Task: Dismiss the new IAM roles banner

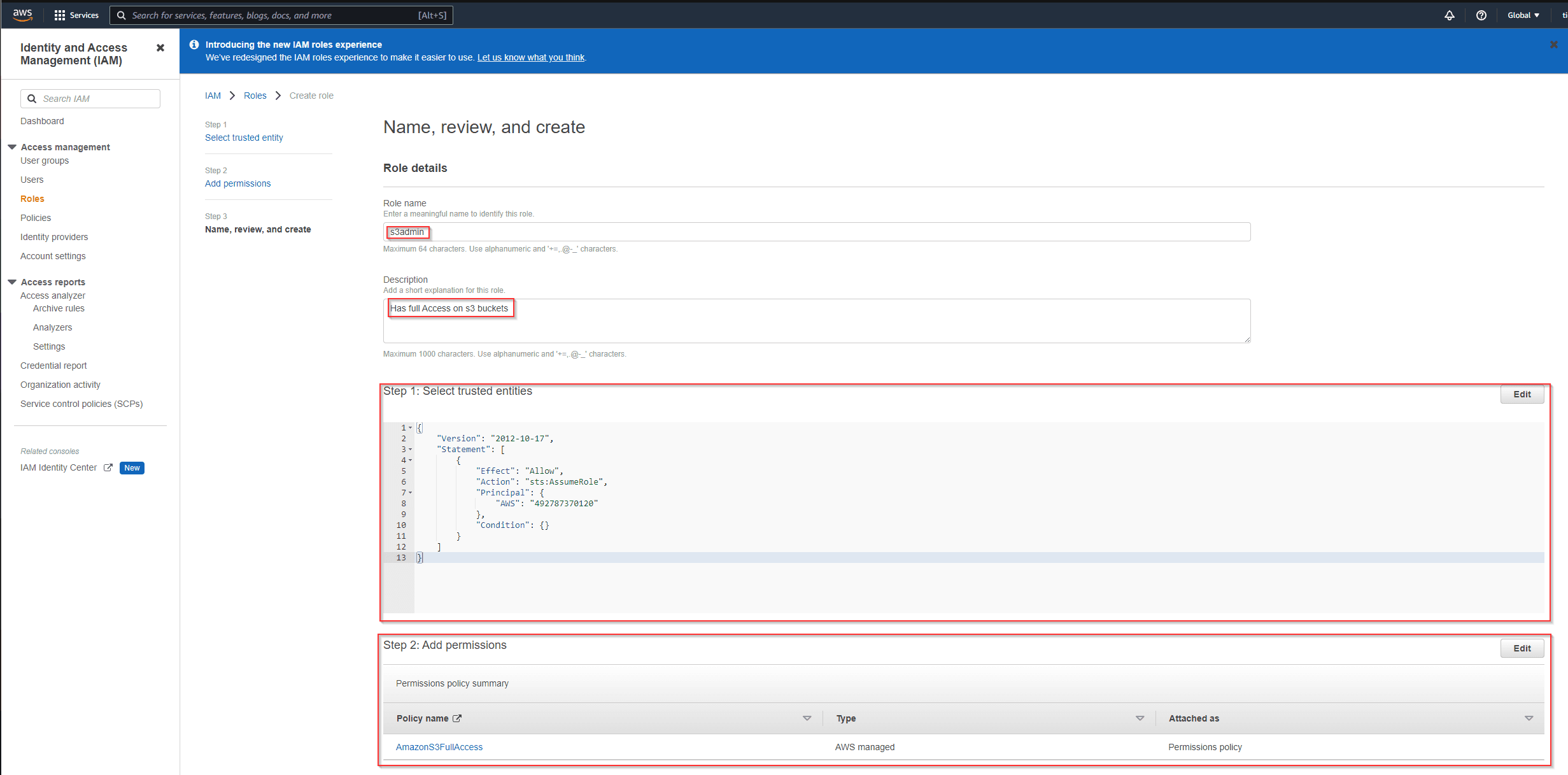Action: (x=1553, y=45)
